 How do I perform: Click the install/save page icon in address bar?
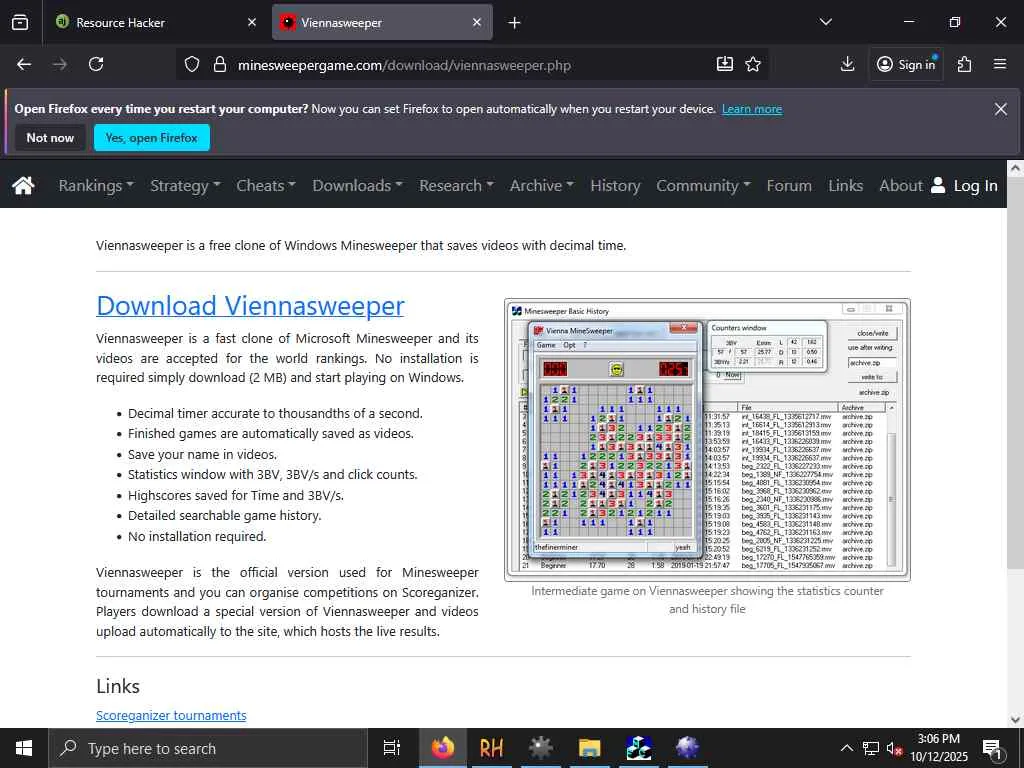[724, 64]
